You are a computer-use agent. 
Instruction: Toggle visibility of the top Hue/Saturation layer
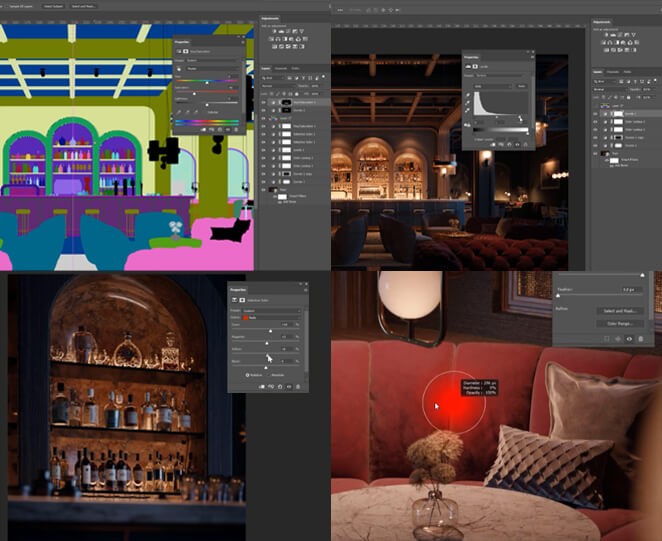[x=264, y=103]
